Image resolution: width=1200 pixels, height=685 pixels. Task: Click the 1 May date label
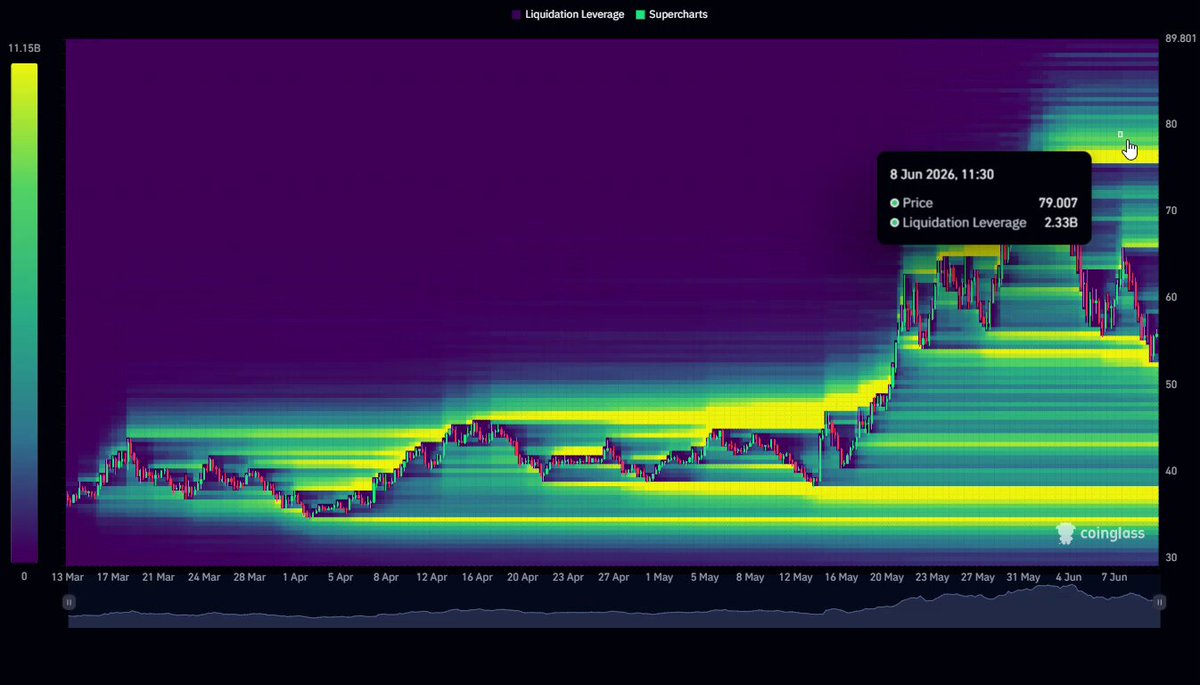coord(659,577)
